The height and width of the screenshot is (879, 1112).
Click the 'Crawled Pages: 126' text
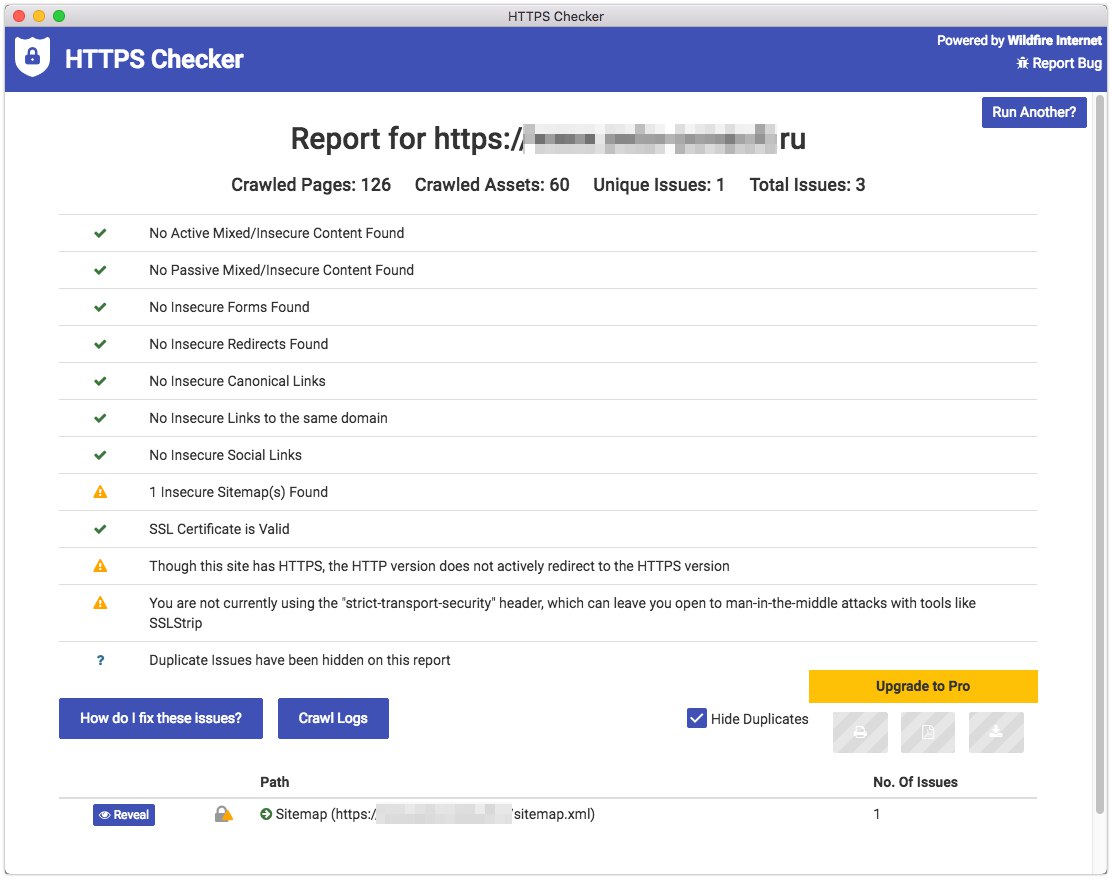(x=311, y=184)
